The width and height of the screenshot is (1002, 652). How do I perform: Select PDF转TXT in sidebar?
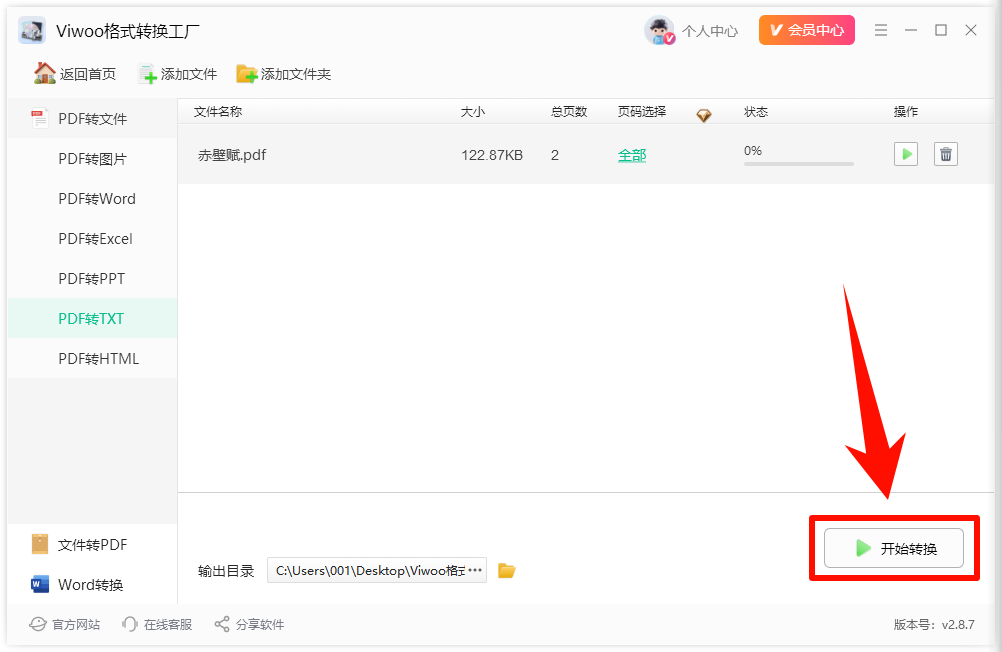tap(91, 318)
